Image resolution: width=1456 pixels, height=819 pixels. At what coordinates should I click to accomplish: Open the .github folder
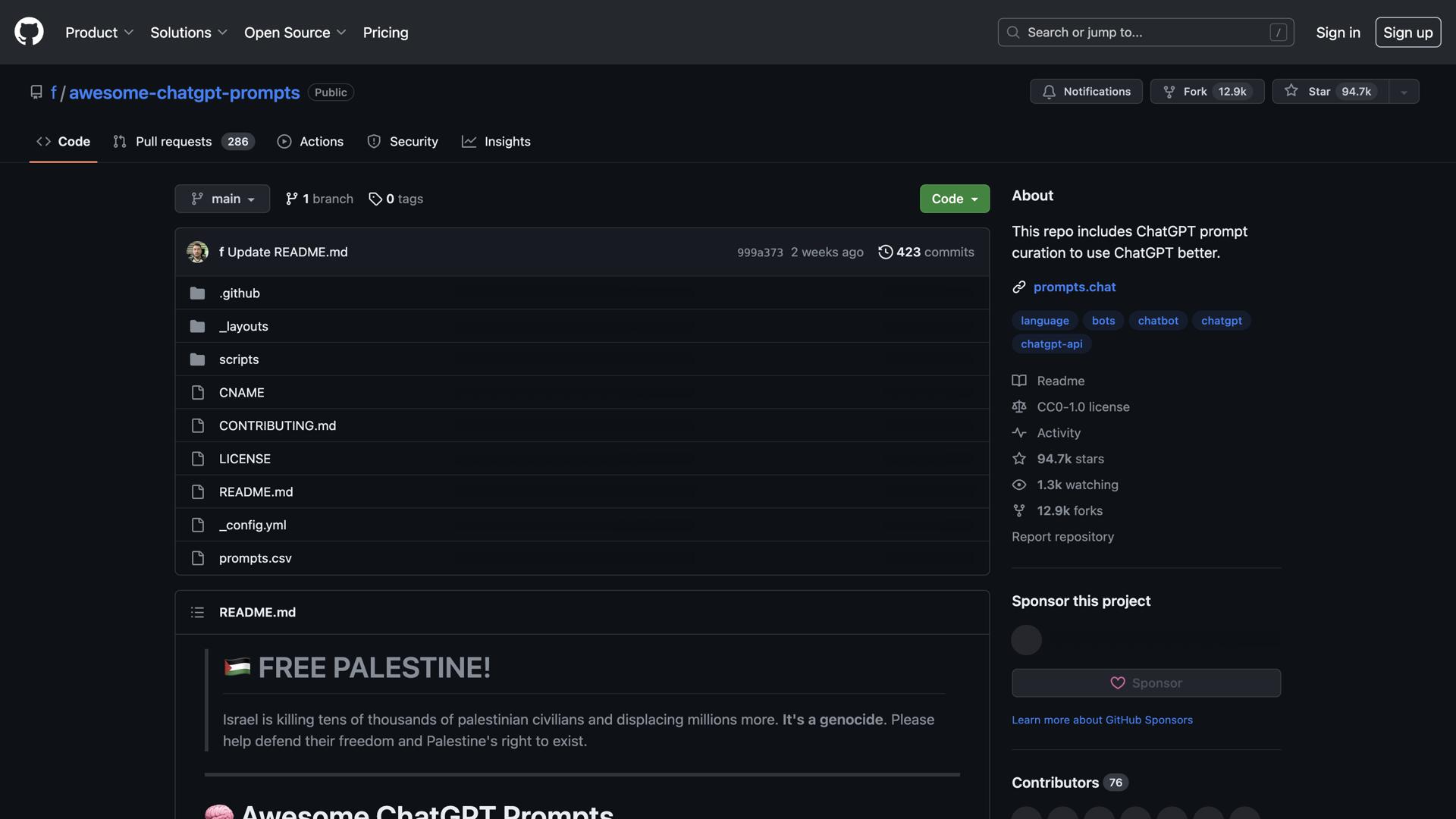(240, 293)
